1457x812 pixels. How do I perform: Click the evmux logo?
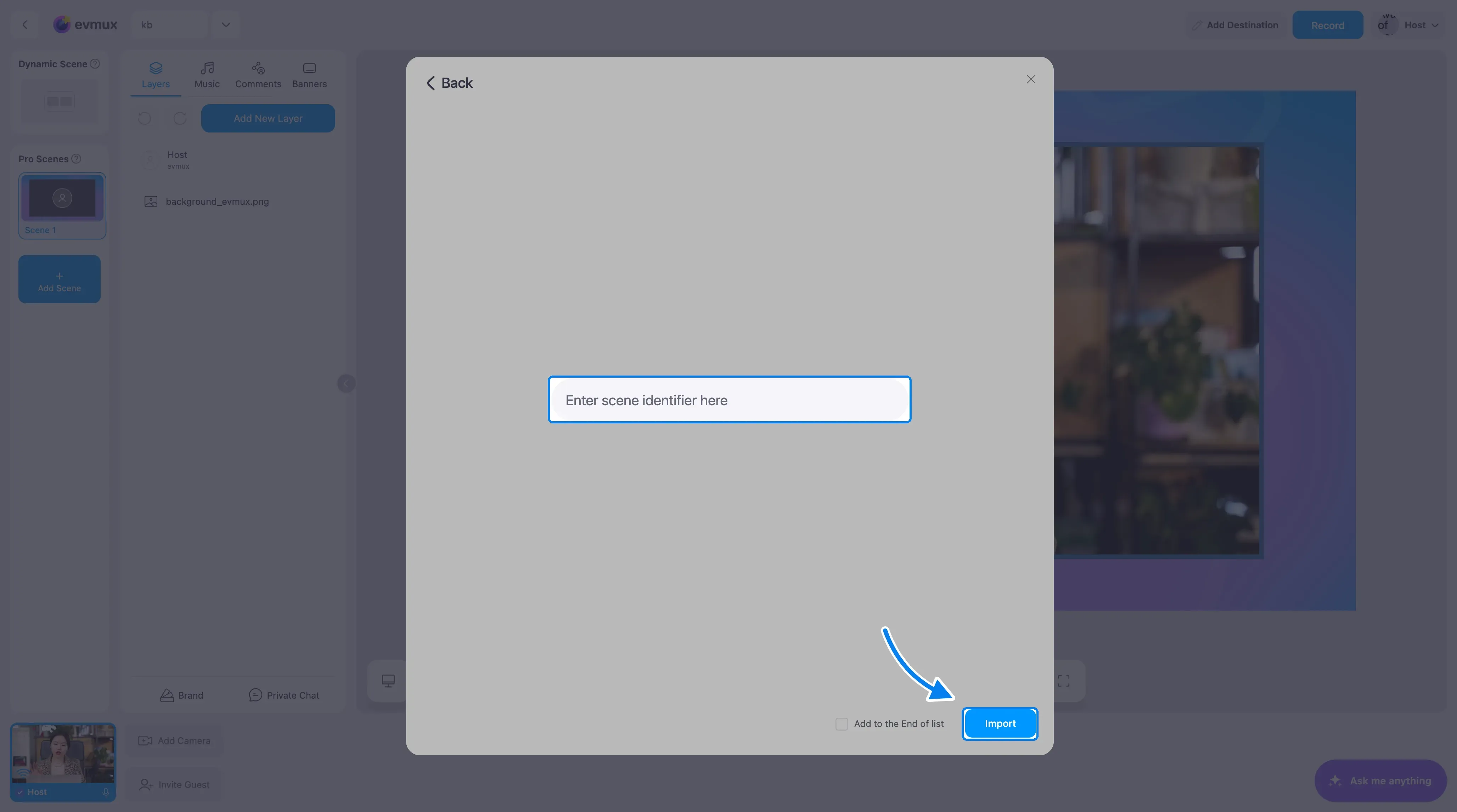(x=85, y=24)
